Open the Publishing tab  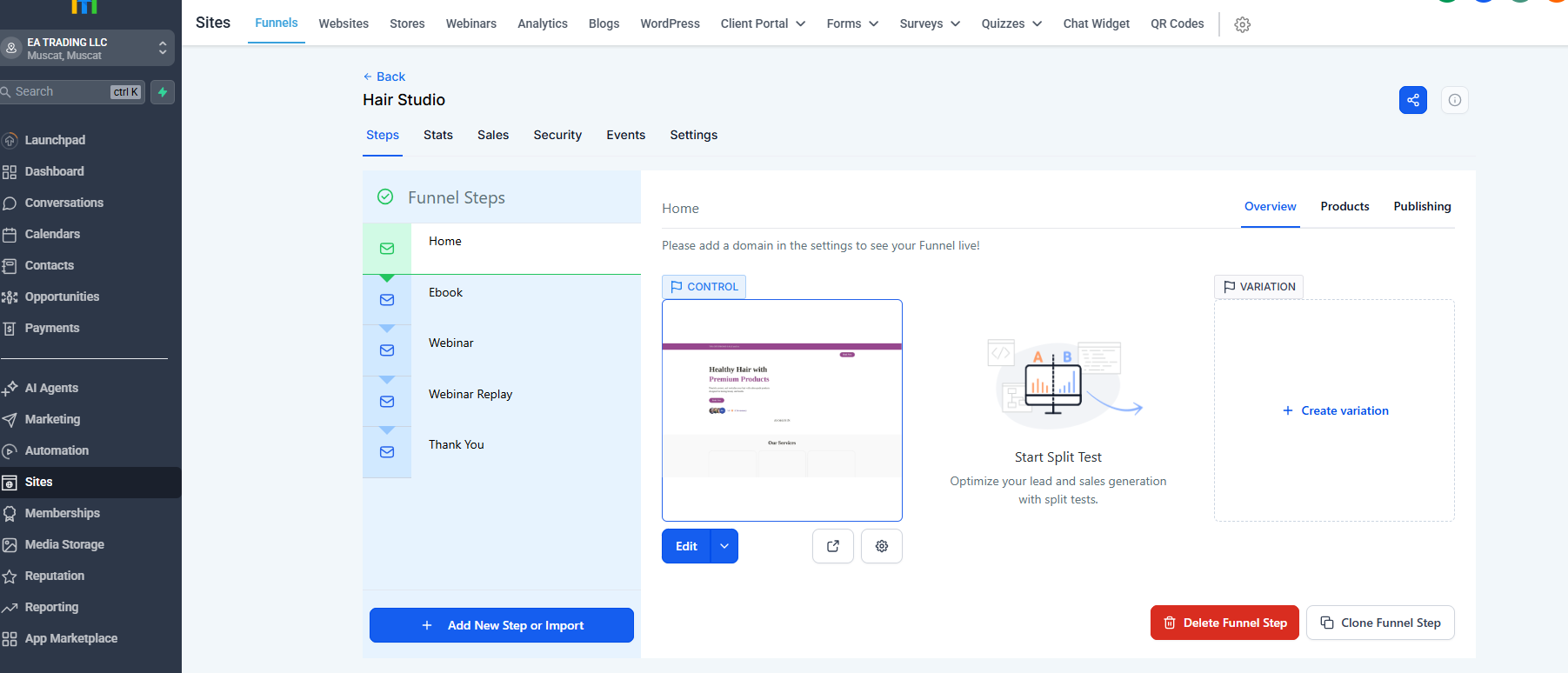tap(1423, 207)
